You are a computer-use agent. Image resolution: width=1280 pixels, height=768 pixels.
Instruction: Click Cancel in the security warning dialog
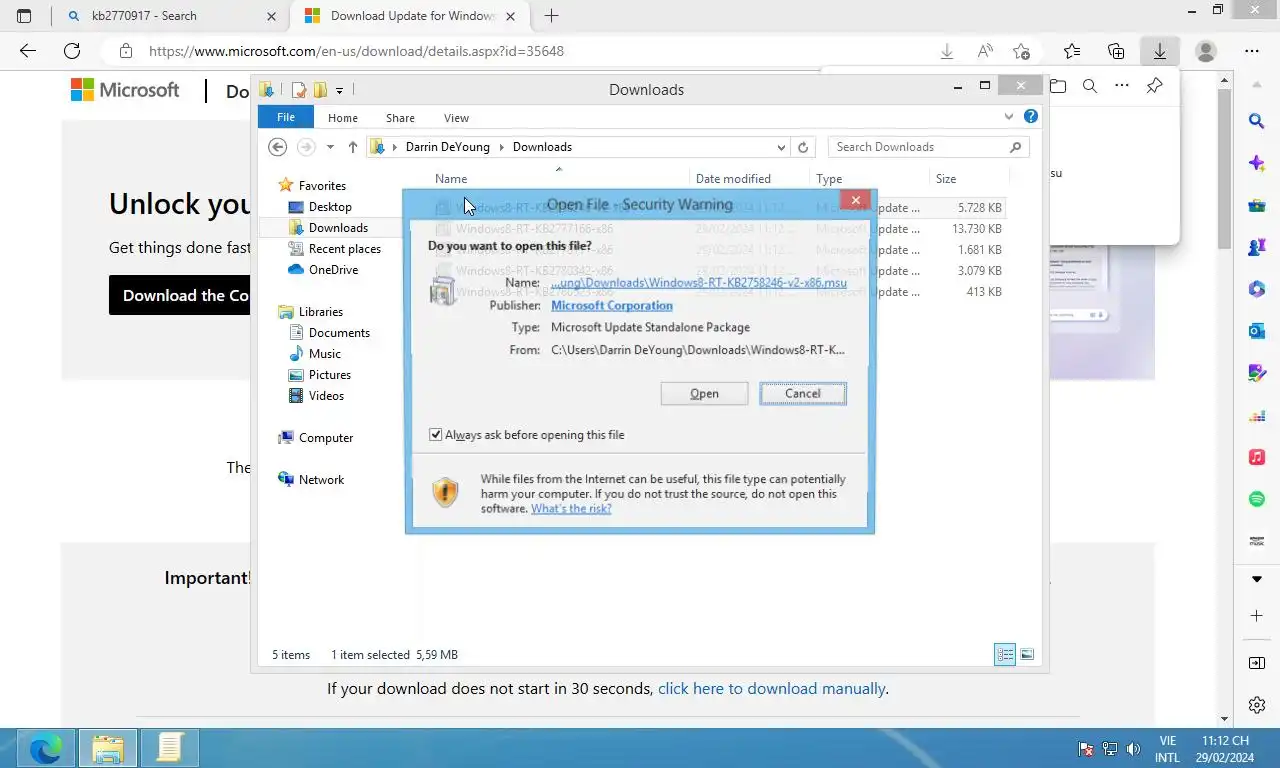pyautogui.click(x=802, y=393)
